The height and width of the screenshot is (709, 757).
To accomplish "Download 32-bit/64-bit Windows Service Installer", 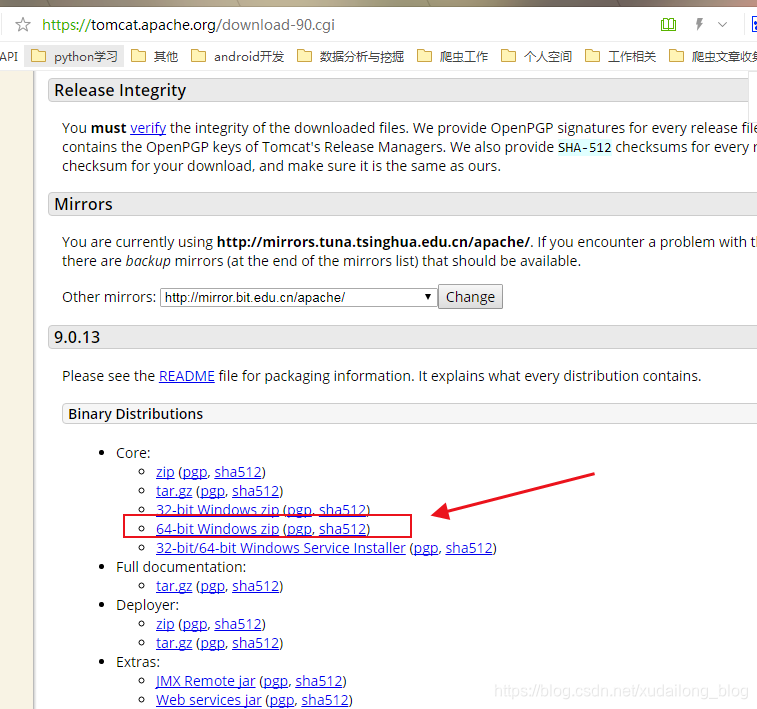I will [280, 548].
